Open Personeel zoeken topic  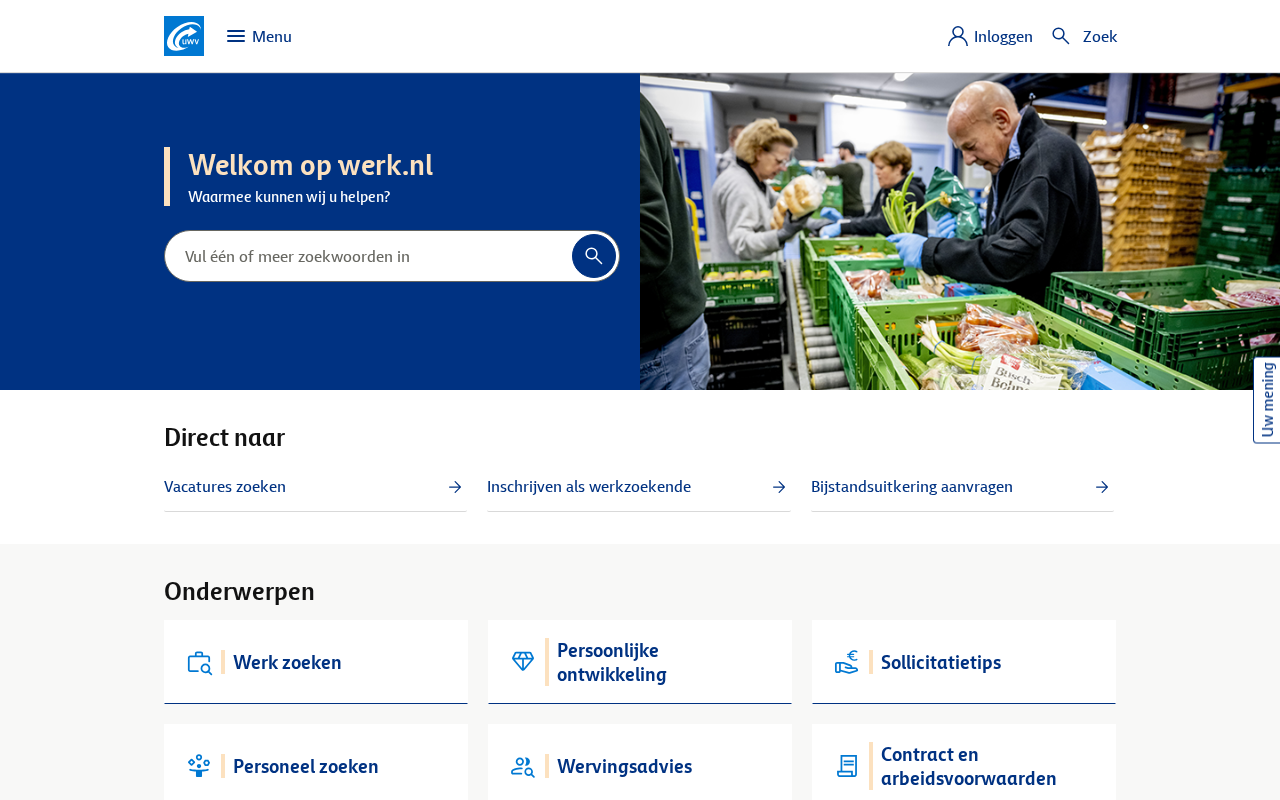(316, 764)
